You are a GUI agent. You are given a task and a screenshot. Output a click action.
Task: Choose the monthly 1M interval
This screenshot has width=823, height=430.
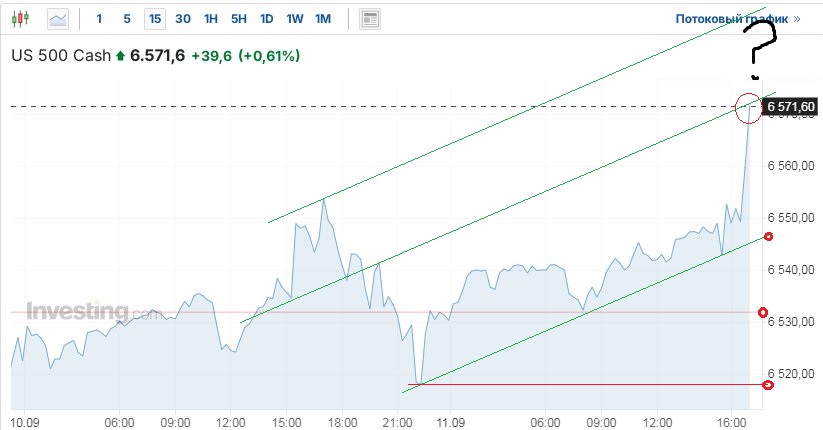[x=323, y=18]
